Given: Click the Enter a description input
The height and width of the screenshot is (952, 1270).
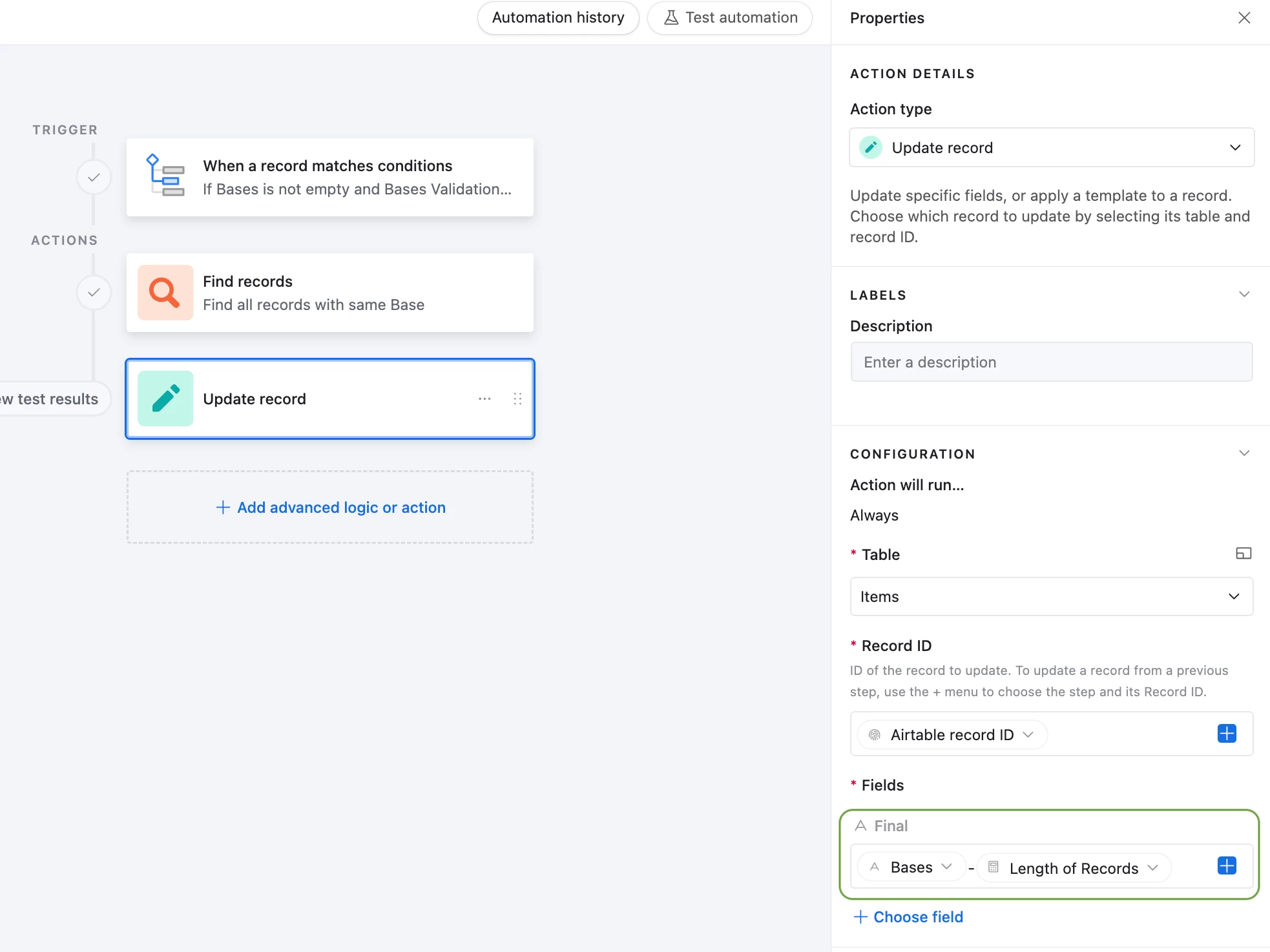Looking at the screenshot, I should pos(1051,362).
